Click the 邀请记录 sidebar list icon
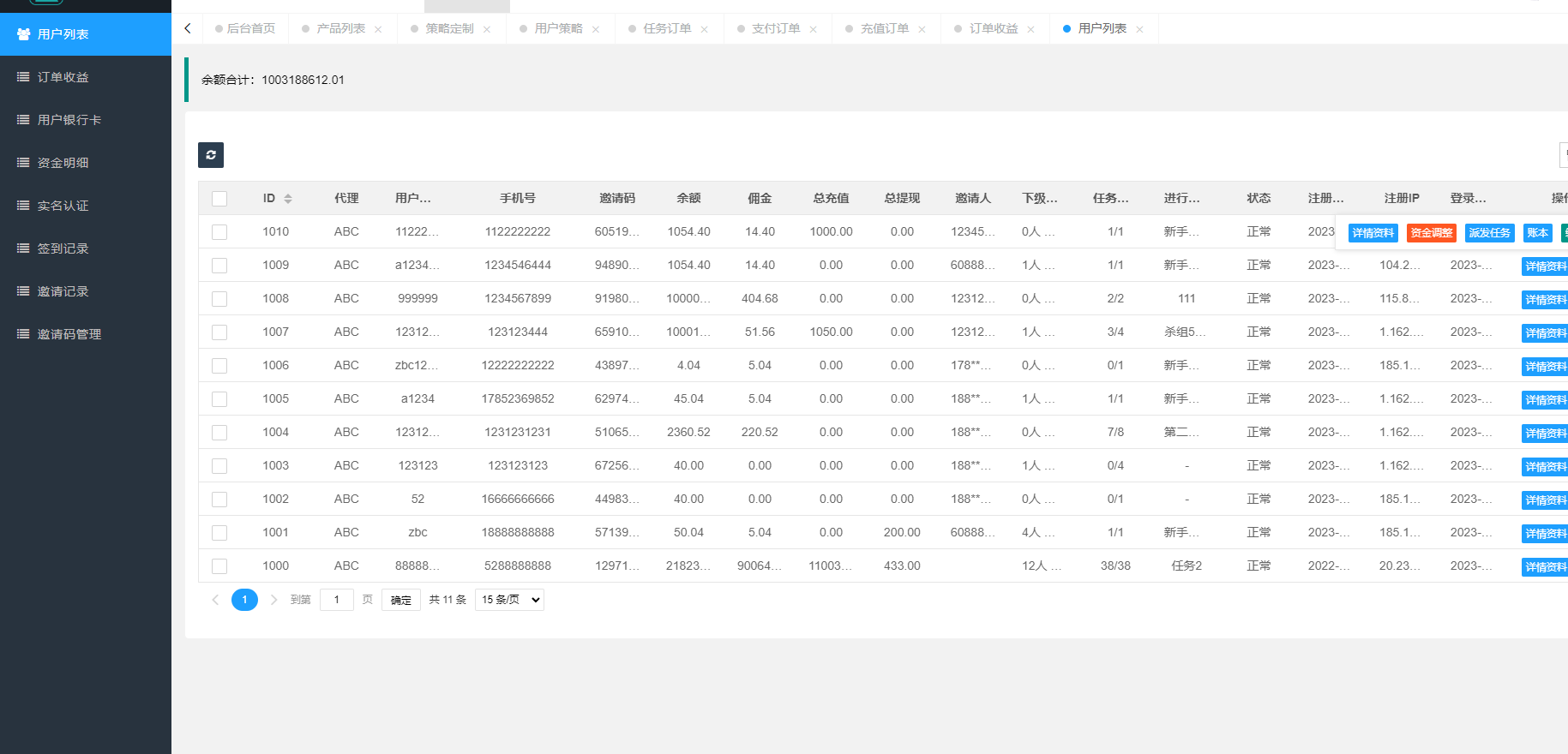The width and height of the screenshot is (1568, 754). 23,291
